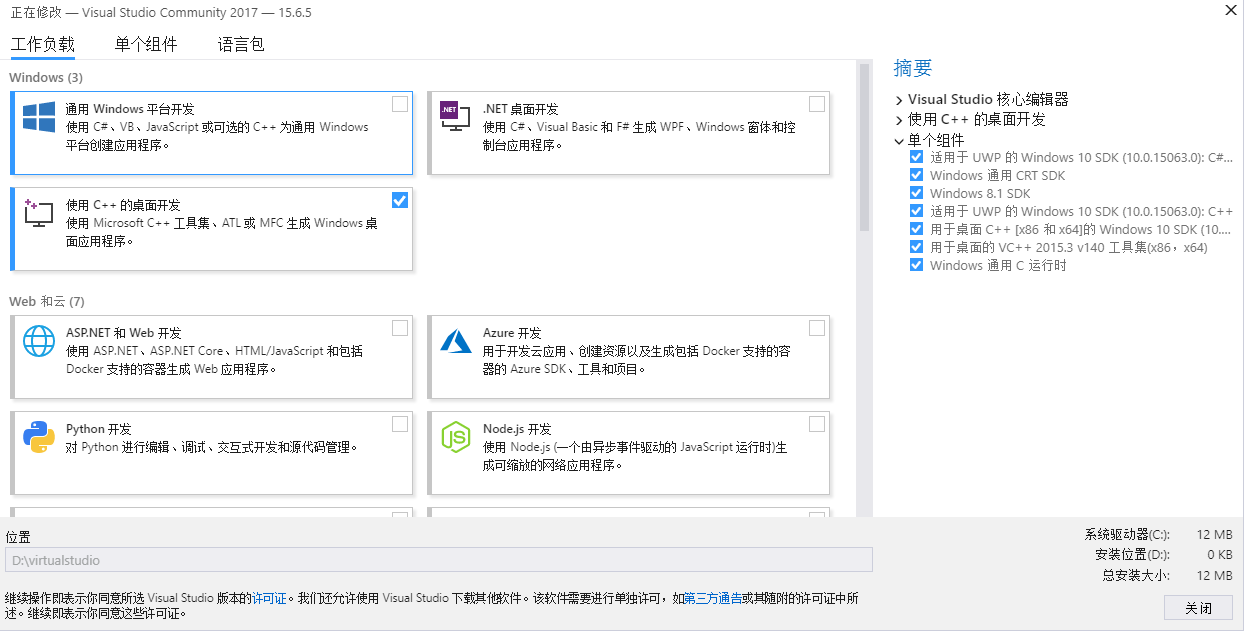Click the 安装位置(D:) size label

click(1132, 555)
